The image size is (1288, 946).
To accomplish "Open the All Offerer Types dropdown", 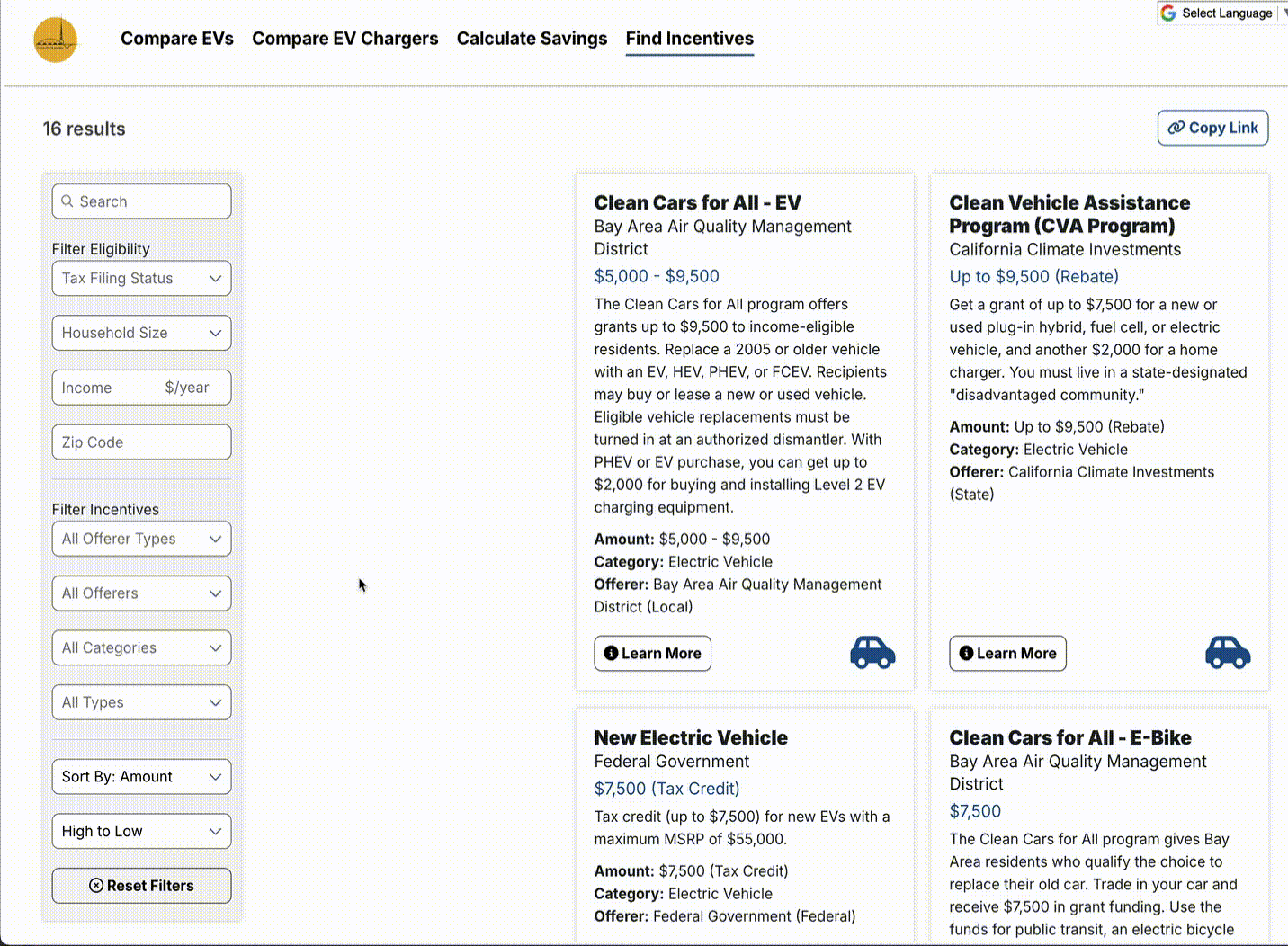I will [141, 539].
